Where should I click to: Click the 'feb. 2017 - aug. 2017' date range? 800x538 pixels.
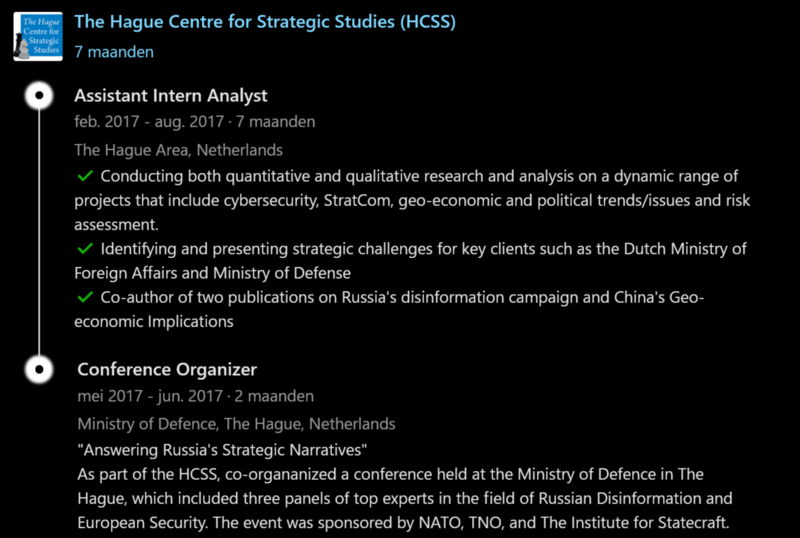point(149,122)
